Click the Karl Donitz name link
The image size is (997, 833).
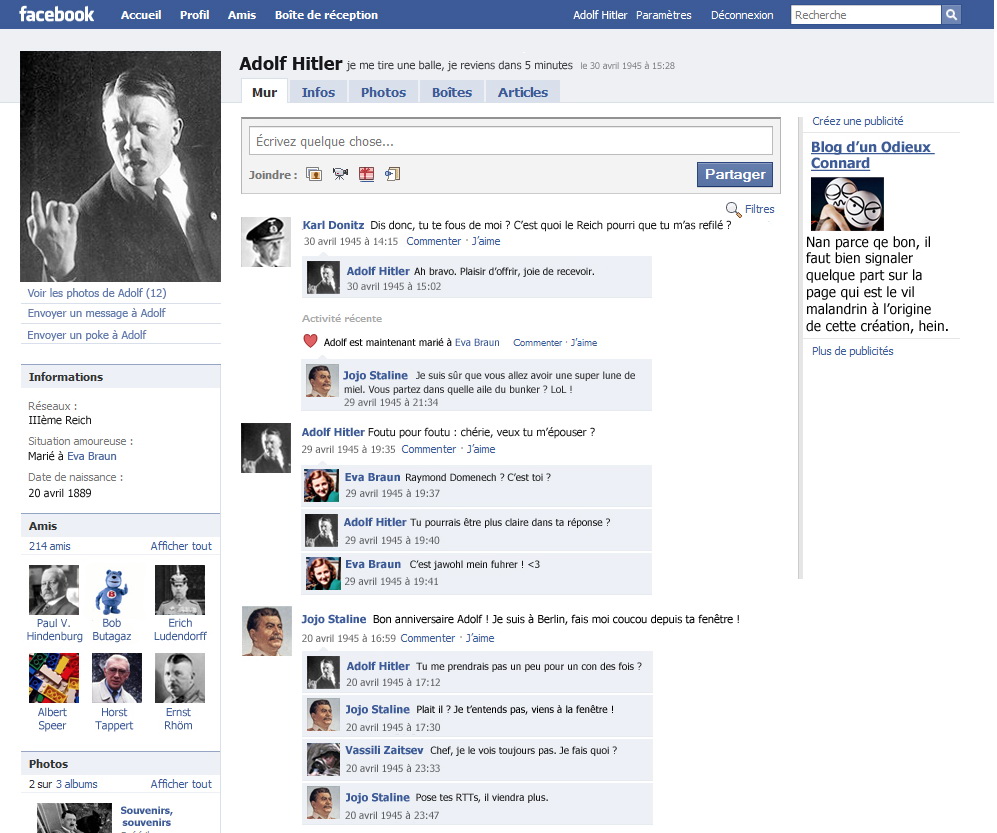(x=333, y=225)
